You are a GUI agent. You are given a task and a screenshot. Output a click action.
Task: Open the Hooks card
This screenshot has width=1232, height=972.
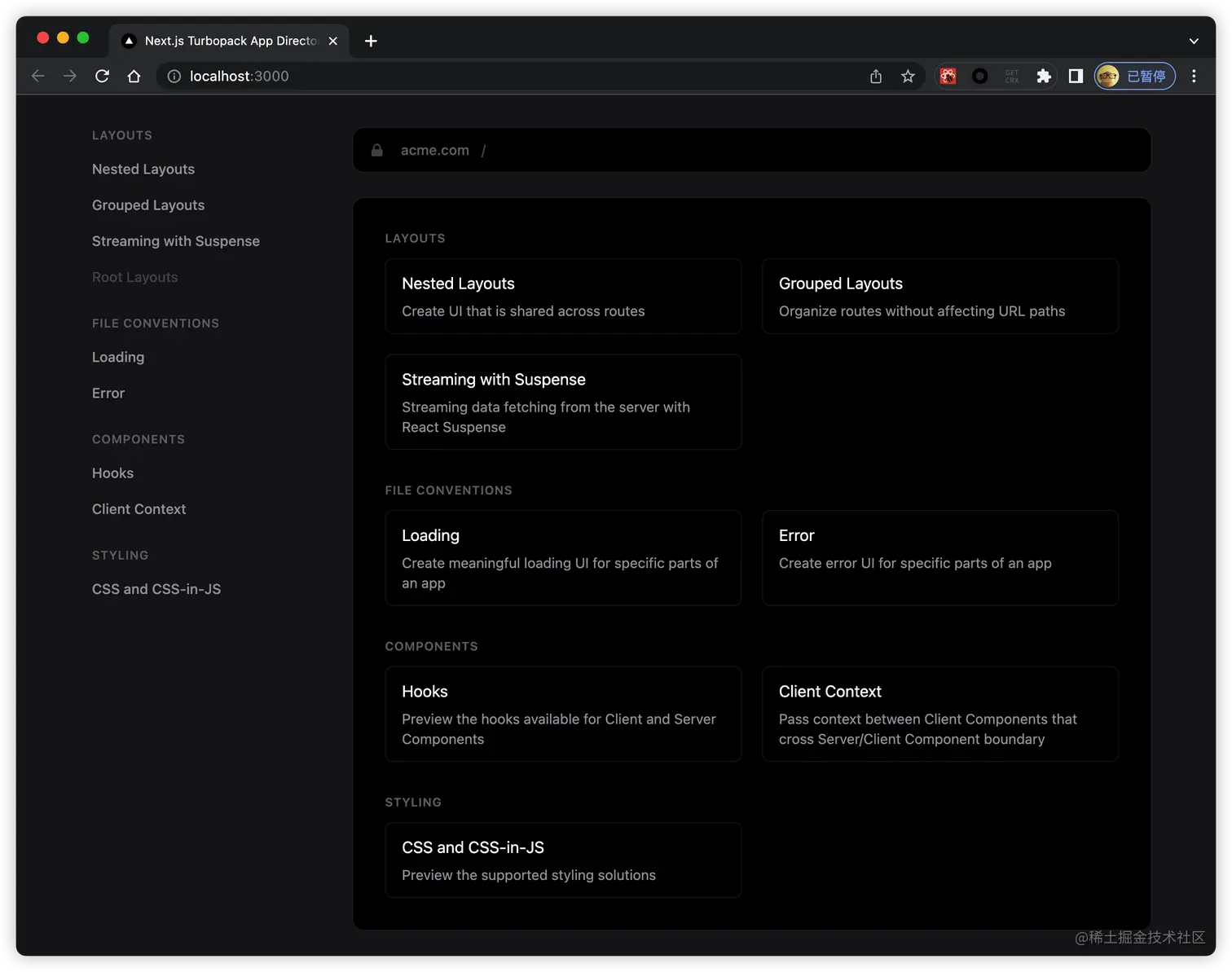(x=563, y=714)
